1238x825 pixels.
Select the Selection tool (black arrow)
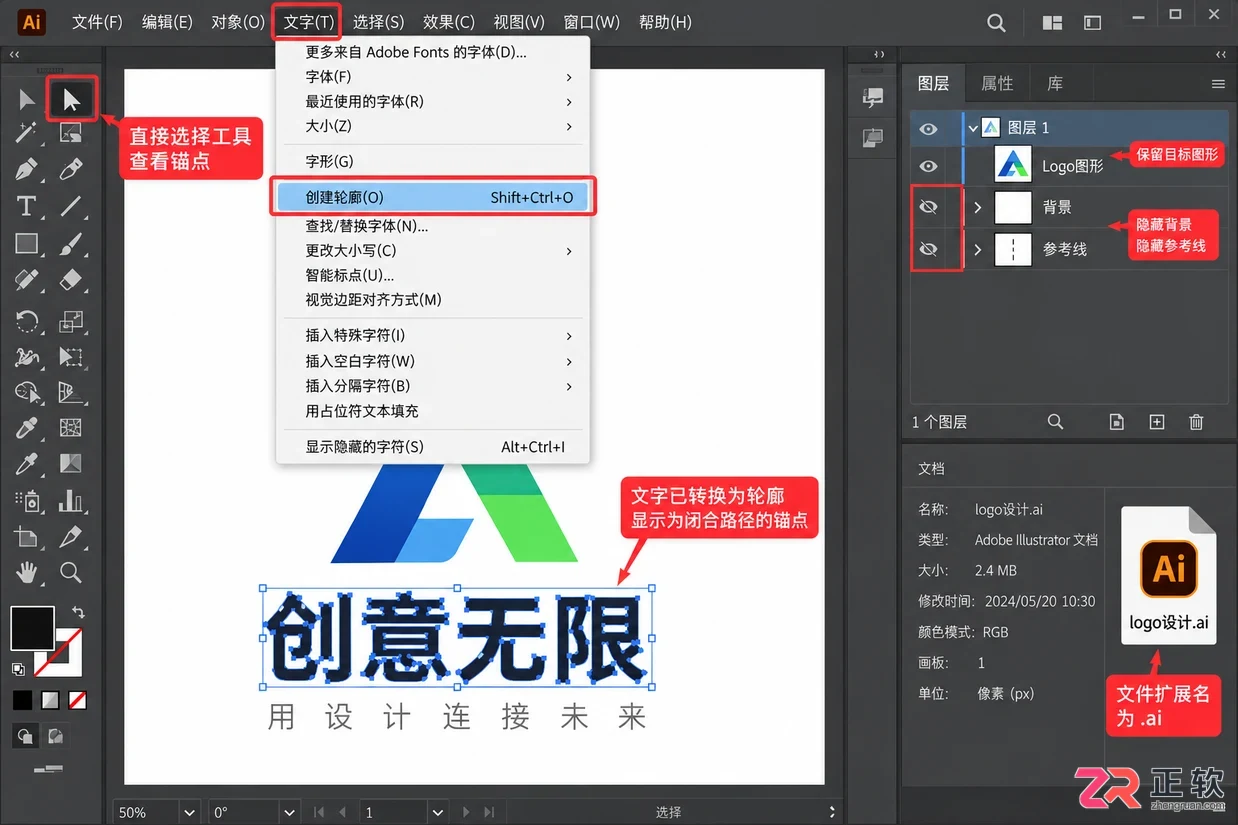point(27,100)
